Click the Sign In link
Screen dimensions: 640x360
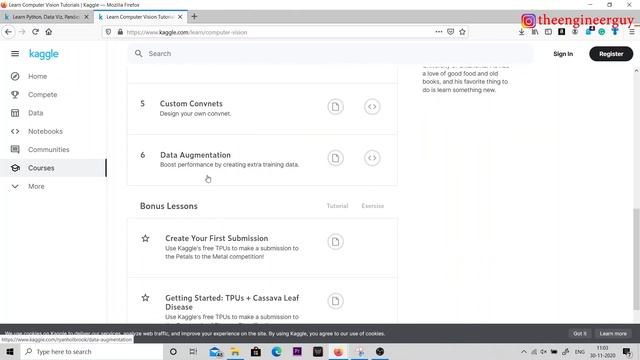click(563, 54)
